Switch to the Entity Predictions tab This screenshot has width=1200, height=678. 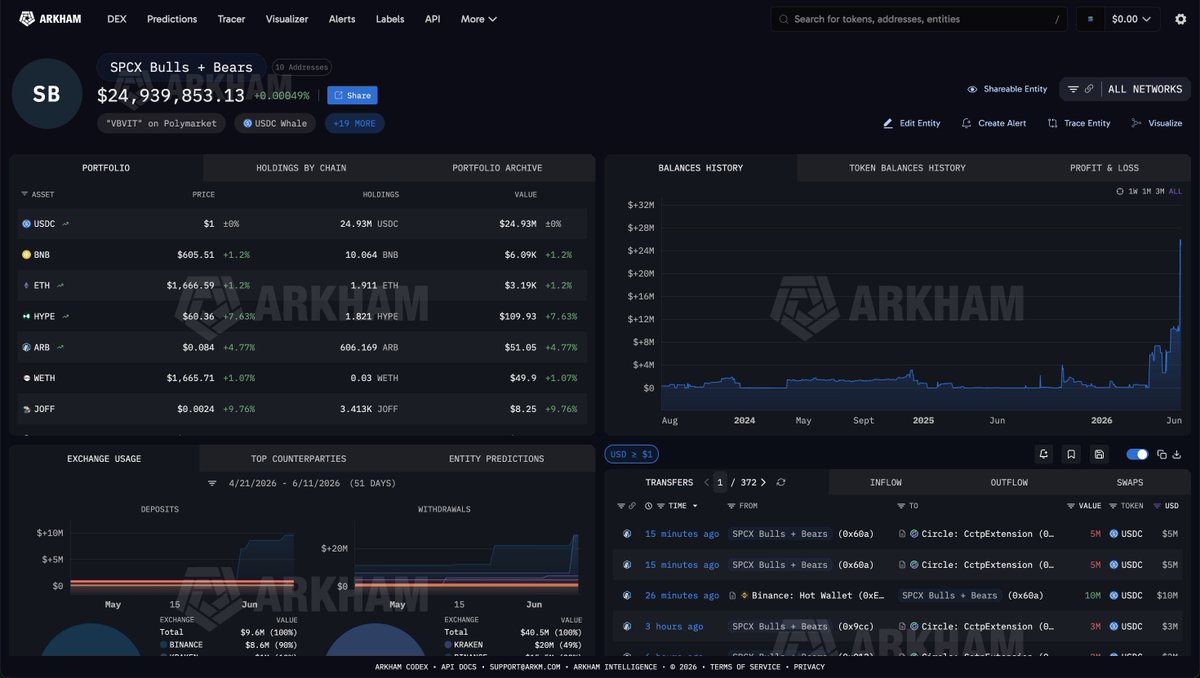click(496, 459)
